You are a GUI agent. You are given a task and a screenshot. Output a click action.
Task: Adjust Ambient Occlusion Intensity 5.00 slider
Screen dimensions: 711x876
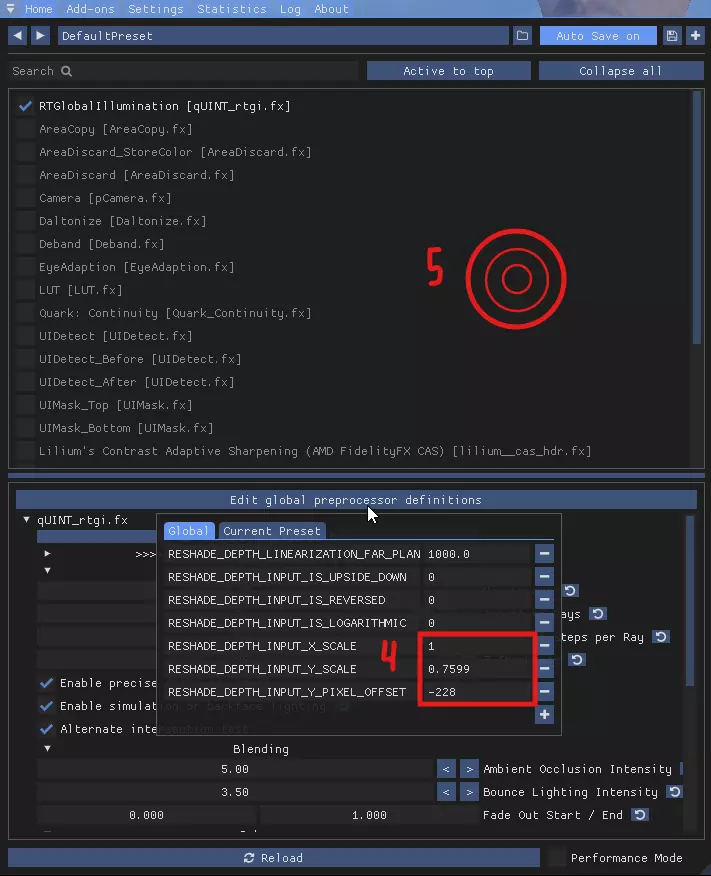click(x=235, y=769)
